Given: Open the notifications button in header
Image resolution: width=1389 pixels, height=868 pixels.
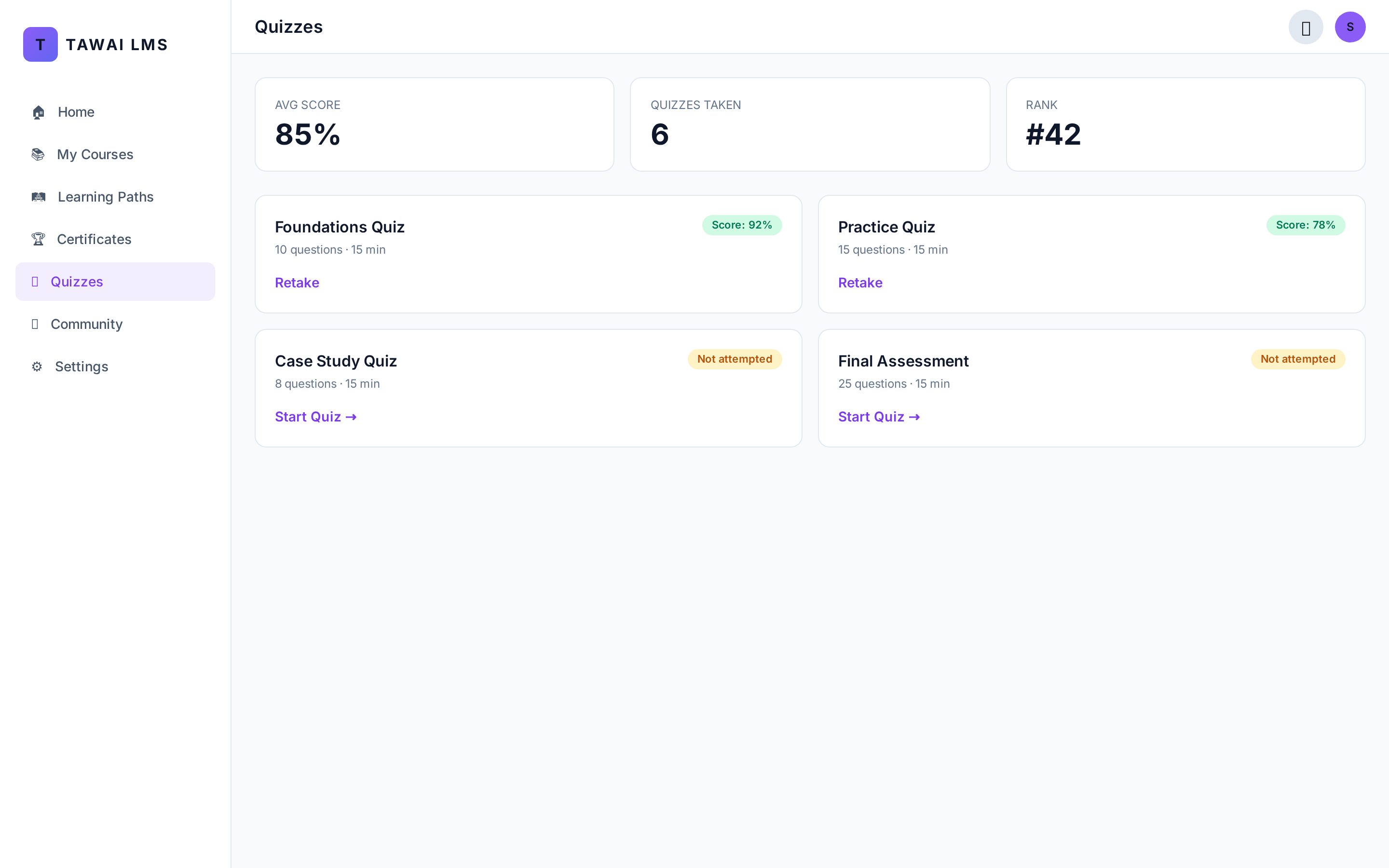Looking at the screenshot, I should (1305, 27).
